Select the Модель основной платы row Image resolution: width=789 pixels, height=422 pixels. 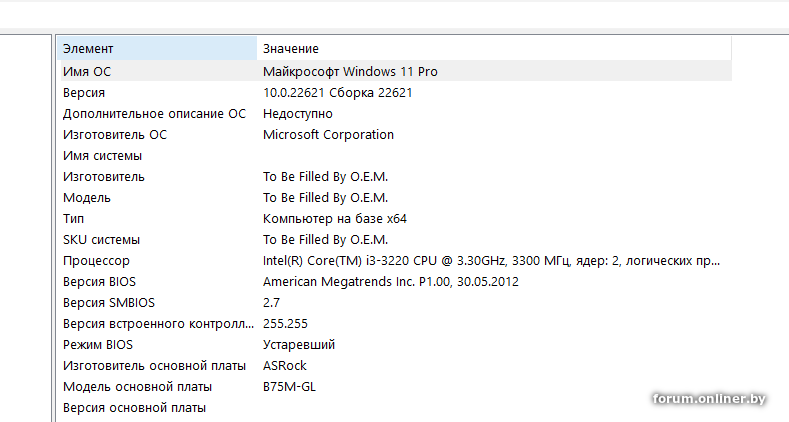point(396,387)
